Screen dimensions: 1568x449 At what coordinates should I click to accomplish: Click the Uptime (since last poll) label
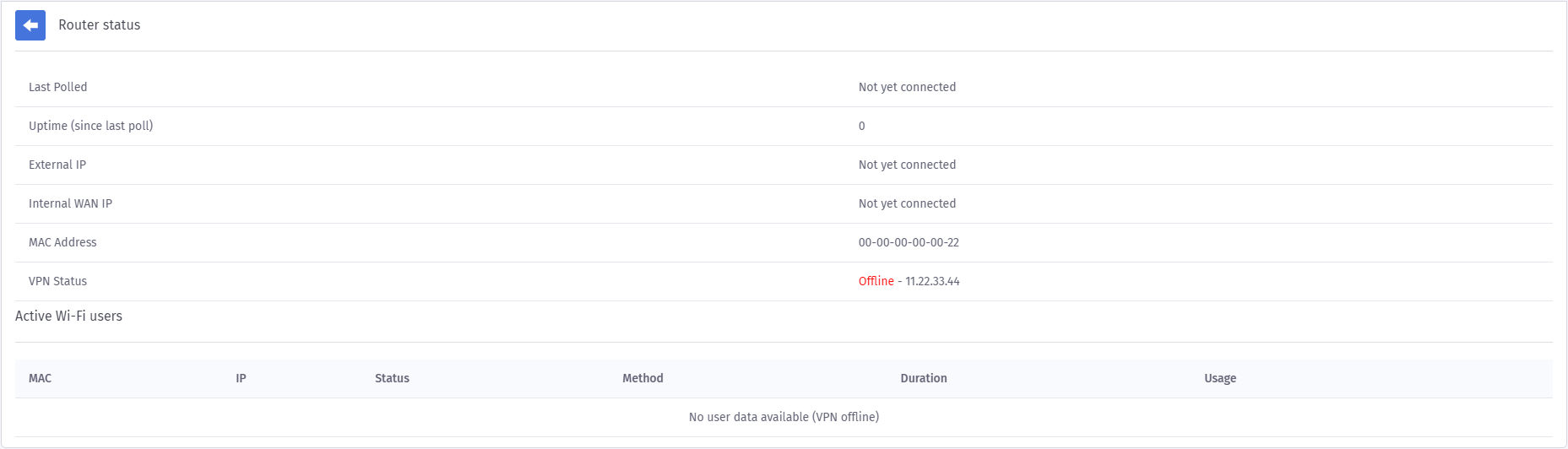tap(90, 126)
